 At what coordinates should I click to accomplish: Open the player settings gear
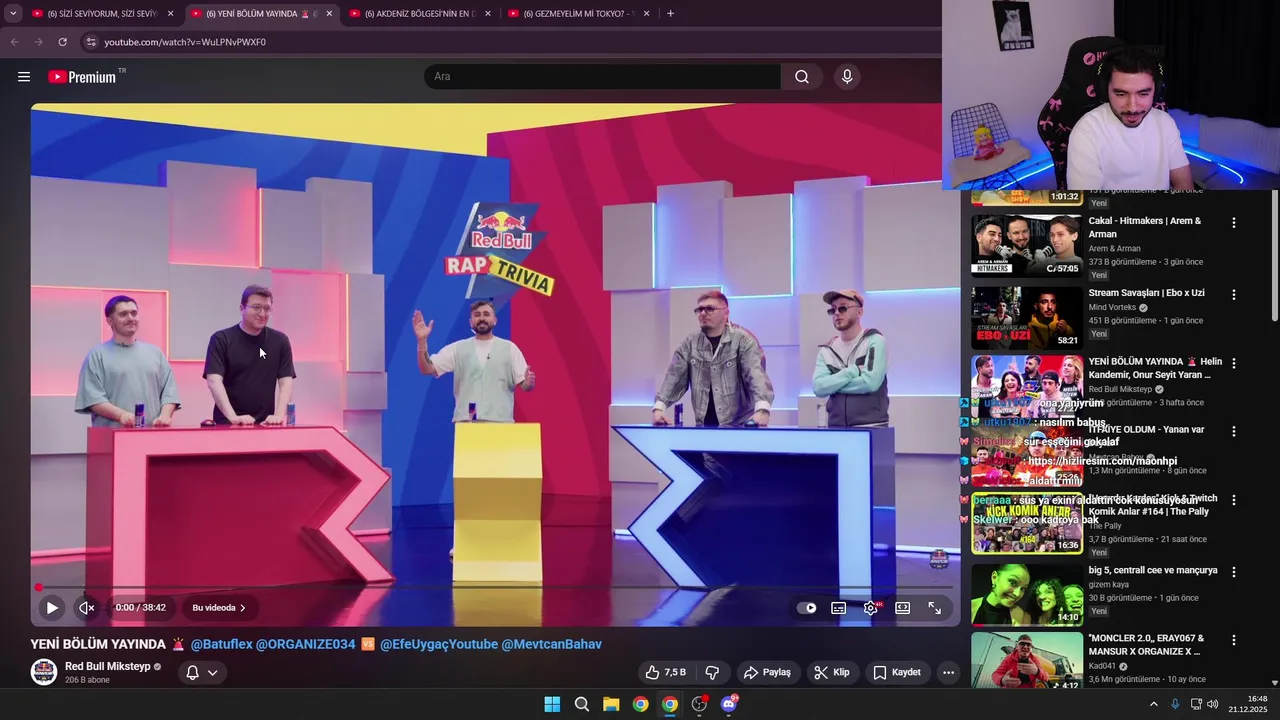[871, 607]
